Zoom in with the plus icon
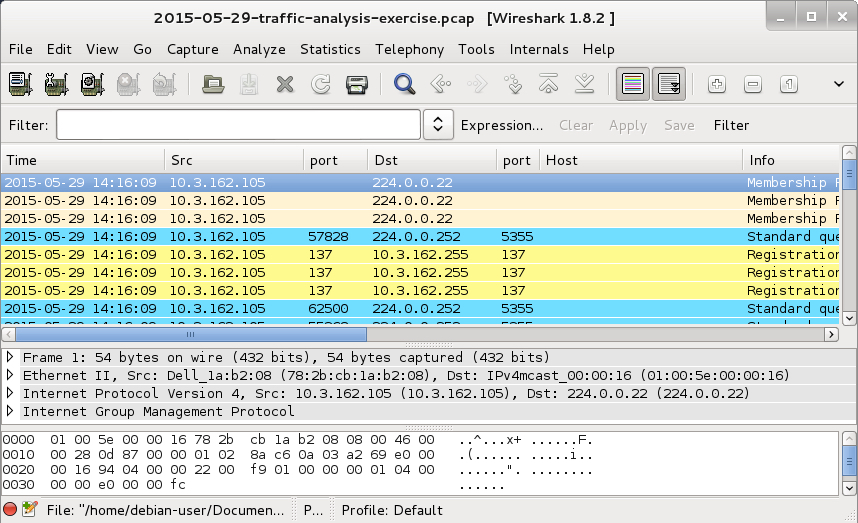858x523 pixels. 717,84
